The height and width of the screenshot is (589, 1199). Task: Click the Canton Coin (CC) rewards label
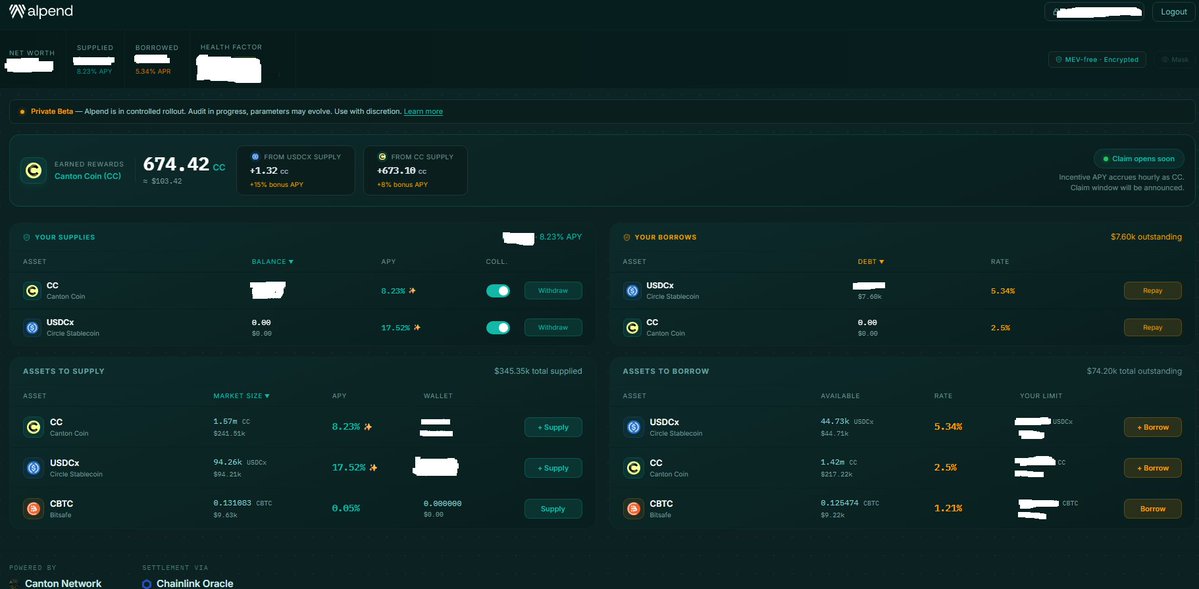point(88,177)
